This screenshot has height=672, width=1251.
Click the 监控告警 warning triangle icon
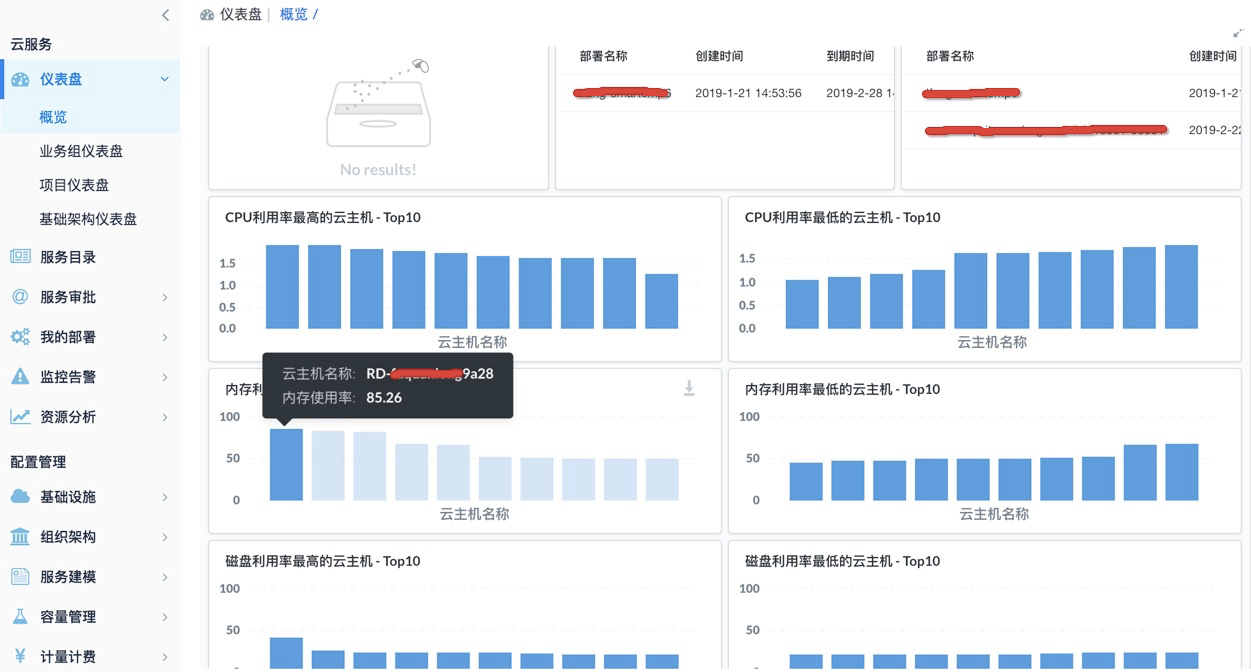[20, 377]
